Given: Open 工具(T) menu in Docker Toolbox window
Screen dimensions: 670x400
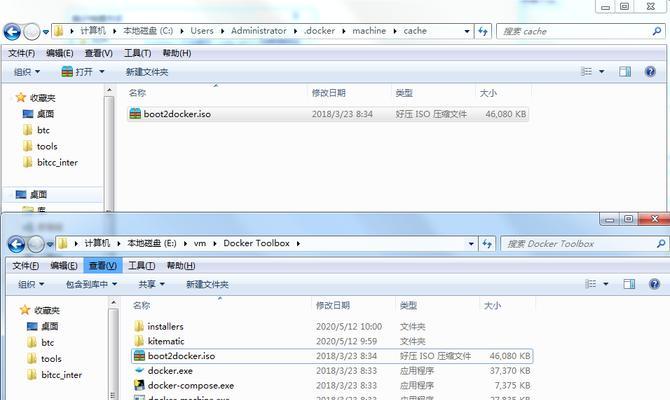Looking at the screenshot, I should [142, 265].
